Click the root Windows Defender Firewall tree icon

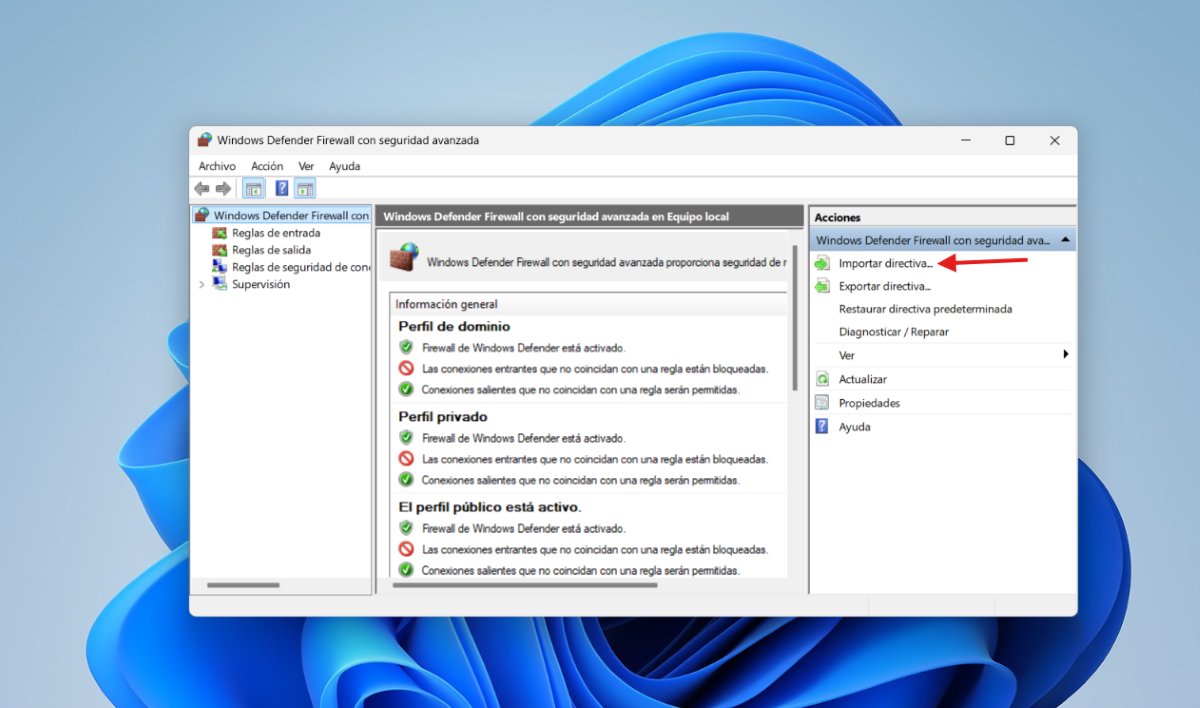(x=202, y=215)
